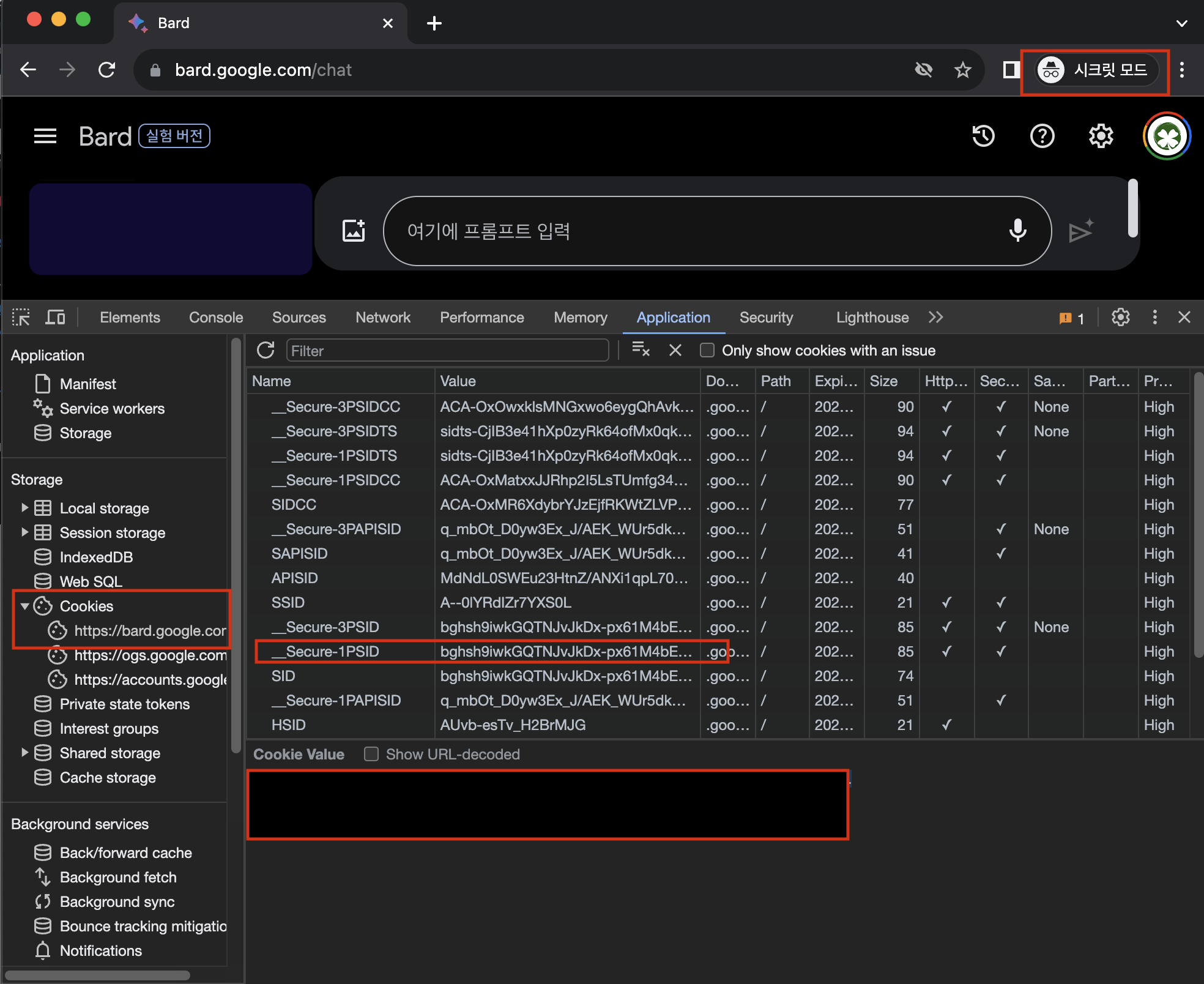The height and width of the screenshot is (984, 1204).
Task: Click the microphone icon in the prompt box
Action: (x=1017, y=231)
